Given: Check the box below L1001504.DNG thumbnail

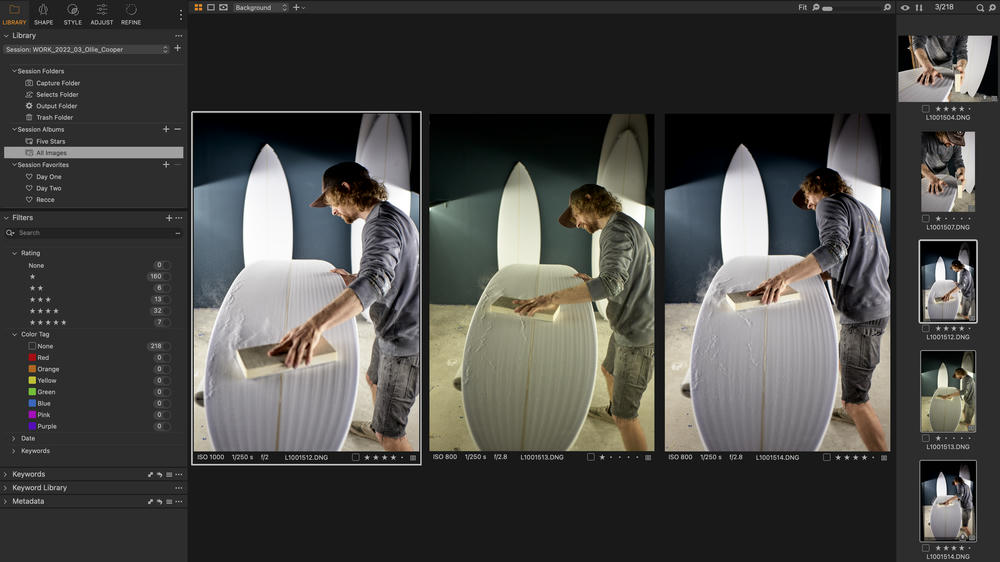Looking at the screenshot, I should coord(926,108).
